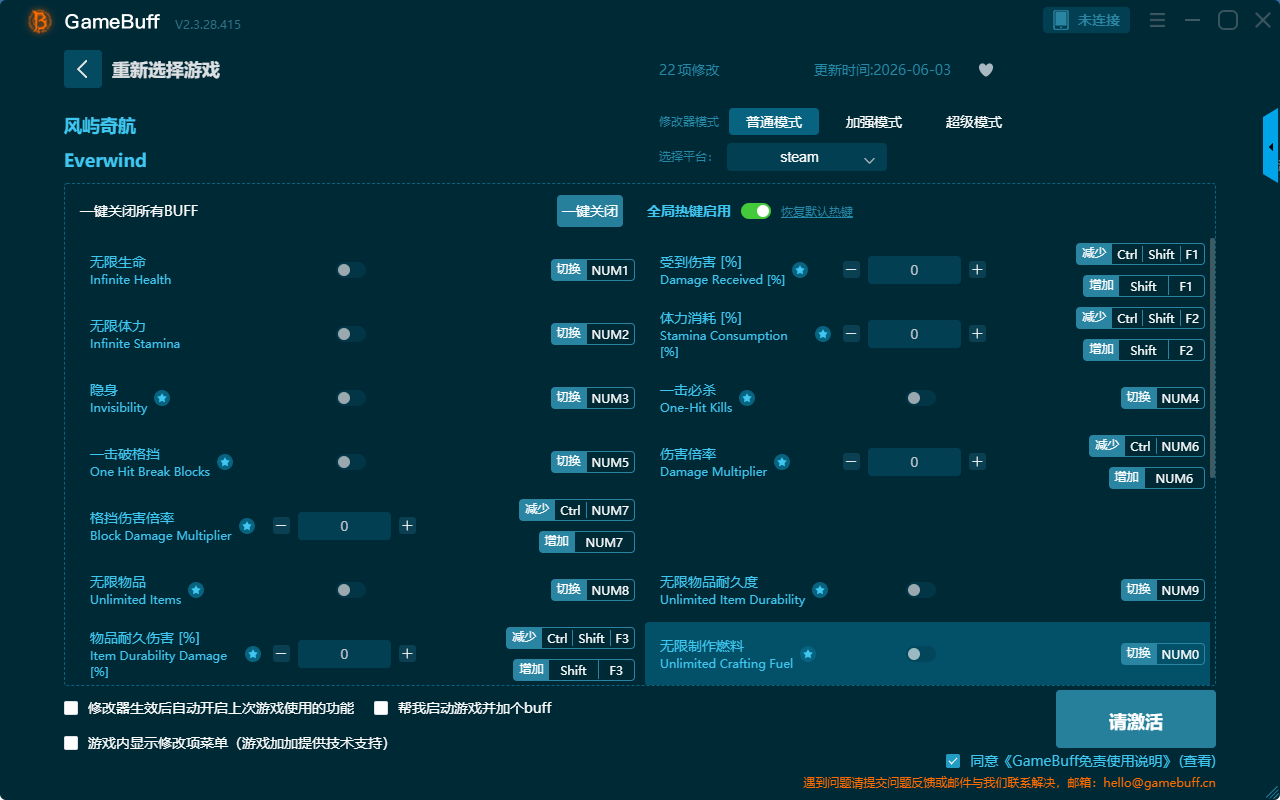Click the phone connection status icon
Screen dimensions: 1280x800
pyautogui.click(x=1061, y=20)
